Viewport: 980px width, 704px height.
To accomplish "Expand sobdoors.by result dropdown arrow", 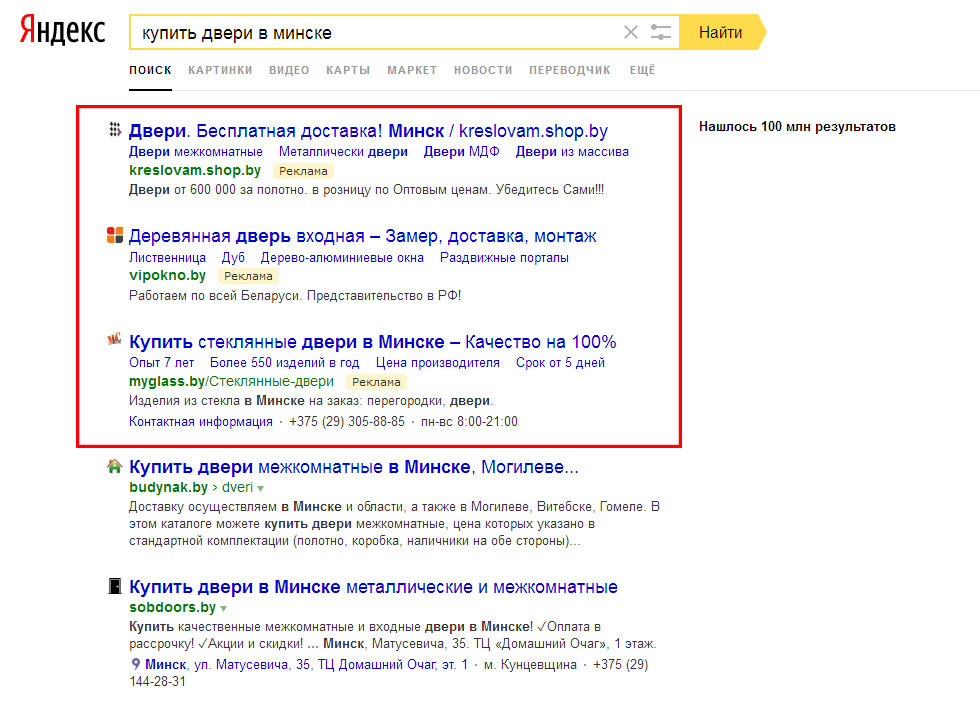I will [x=224, y=608].
